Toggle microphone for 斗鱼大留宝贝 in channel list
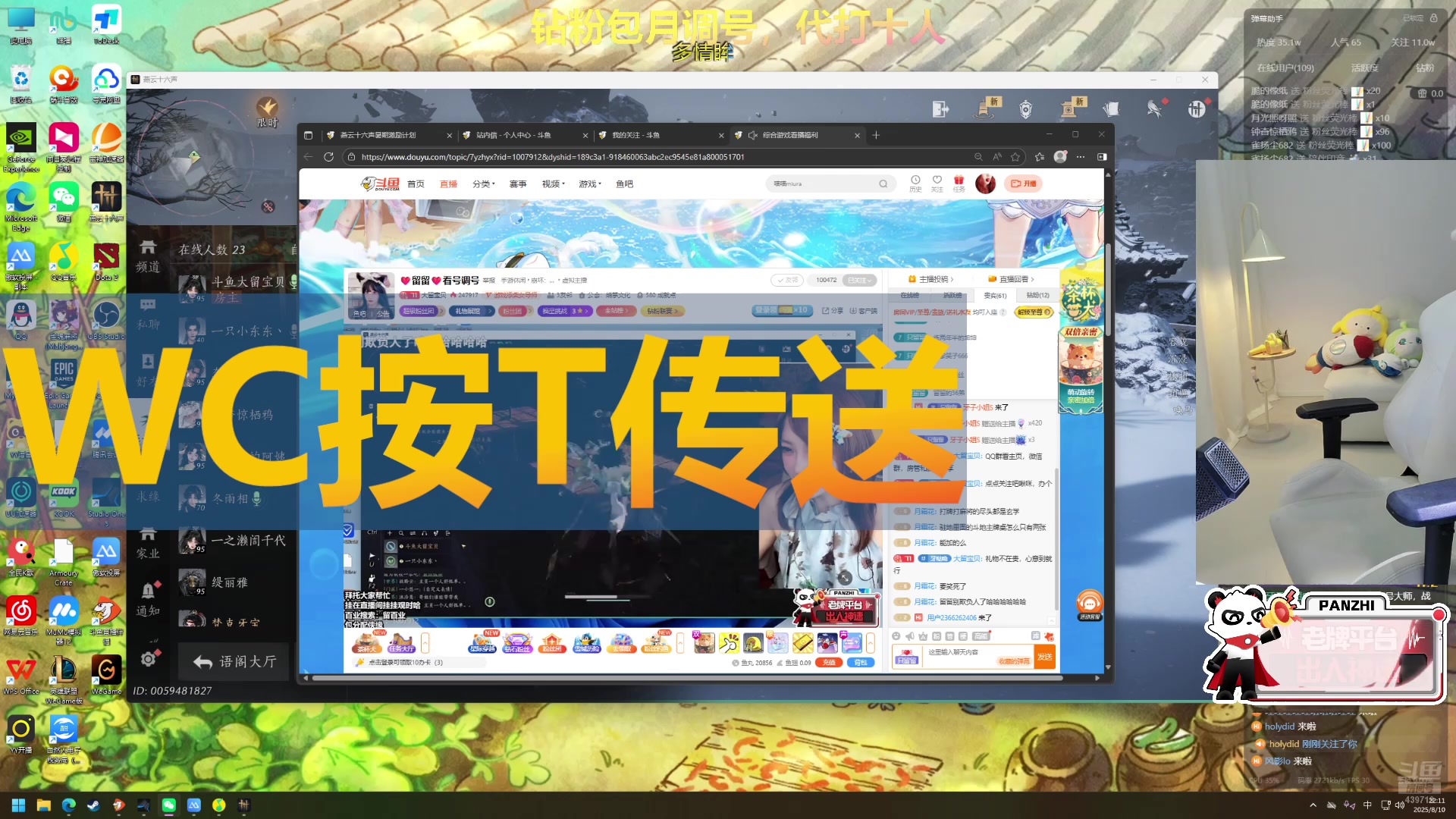This screenshot has width=1456, height=819. click(293, 281)
